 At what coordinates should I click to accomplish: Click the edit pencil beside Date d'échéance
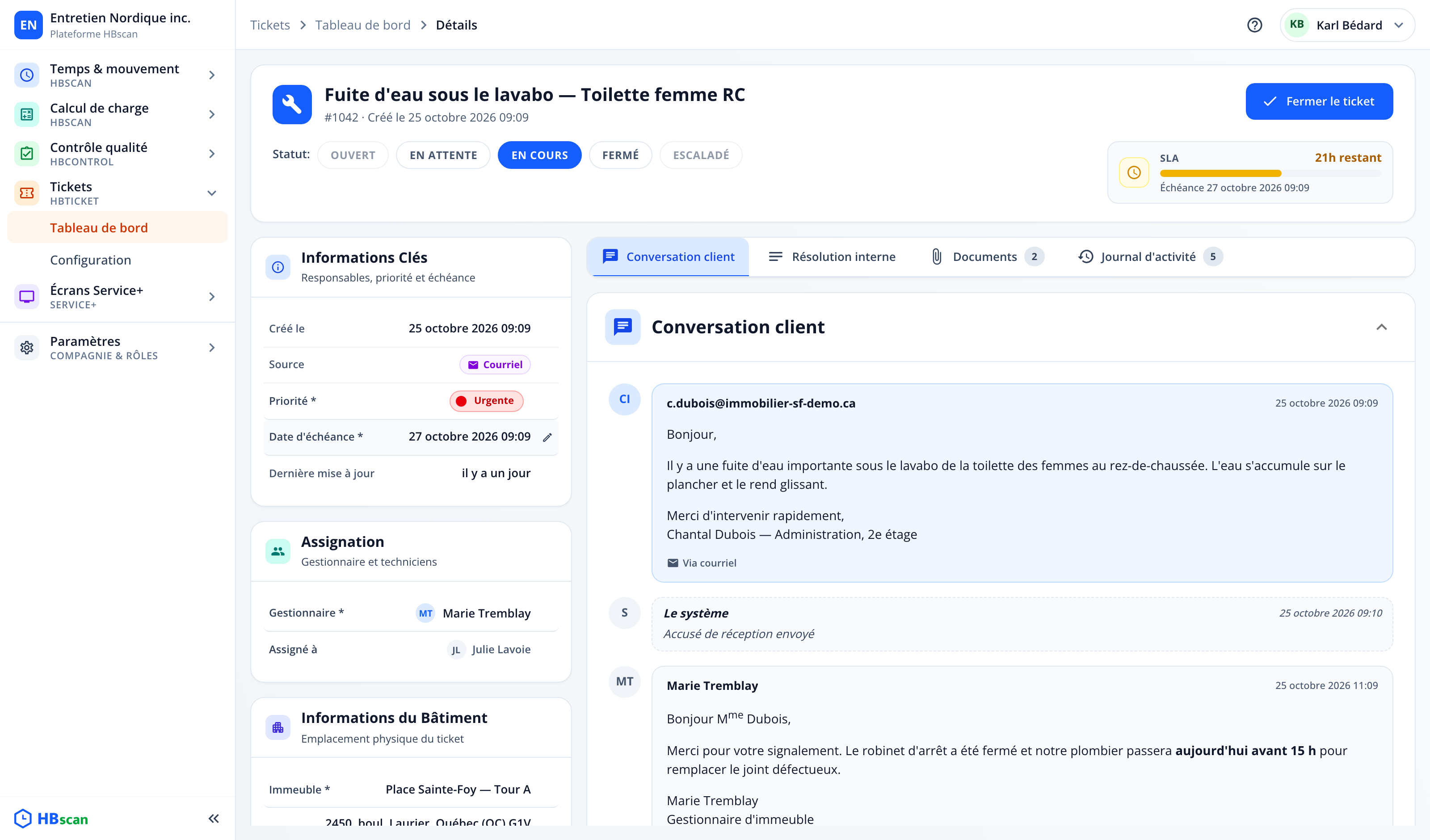pos(547,437)
